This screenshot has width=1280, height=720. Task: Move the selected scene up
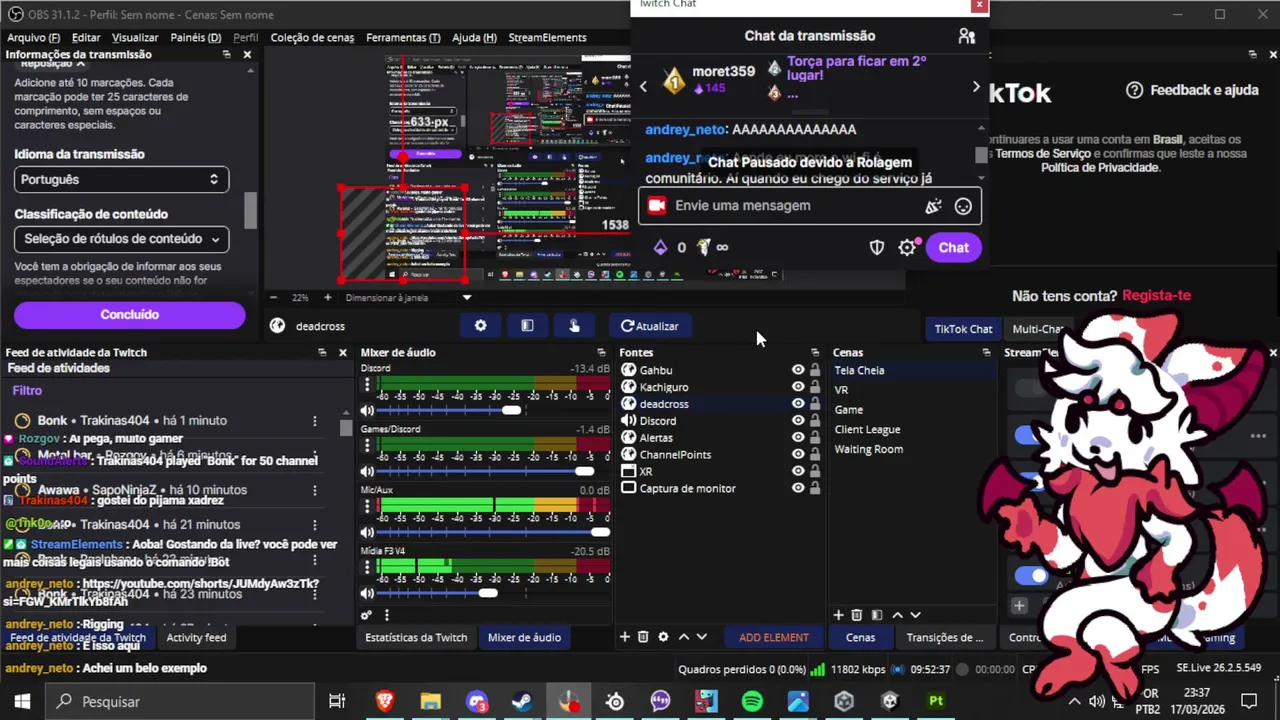[x=897, y=615]
